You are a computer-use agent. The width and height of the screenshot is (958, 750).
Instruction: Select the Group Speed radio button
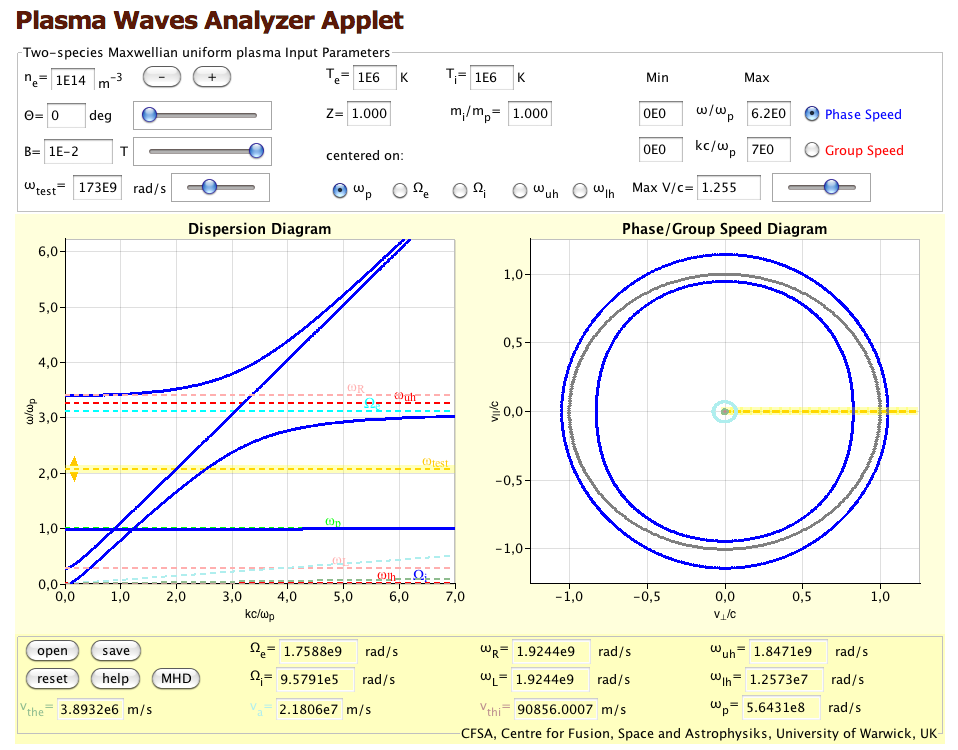tap(812, 150)
